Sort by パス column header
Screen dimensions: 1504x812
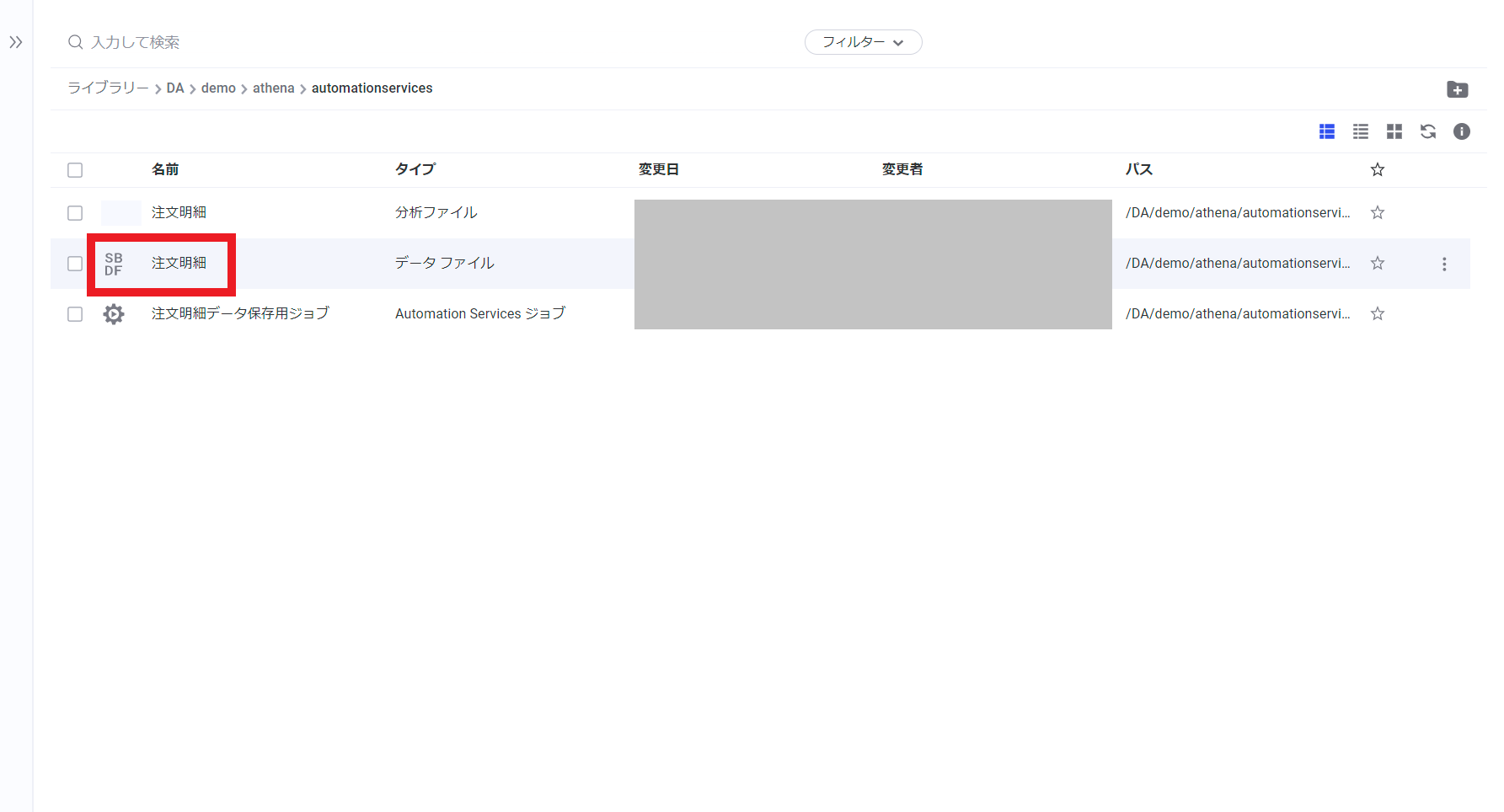pyautogui.click(x=1139, y=169)
